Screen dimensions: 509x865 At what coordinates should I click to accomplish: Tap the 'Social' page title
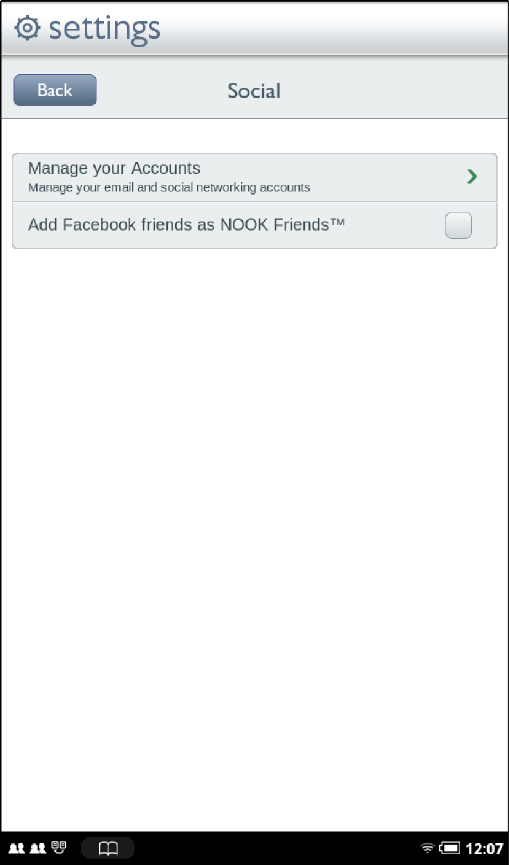[x=254, y=91]
